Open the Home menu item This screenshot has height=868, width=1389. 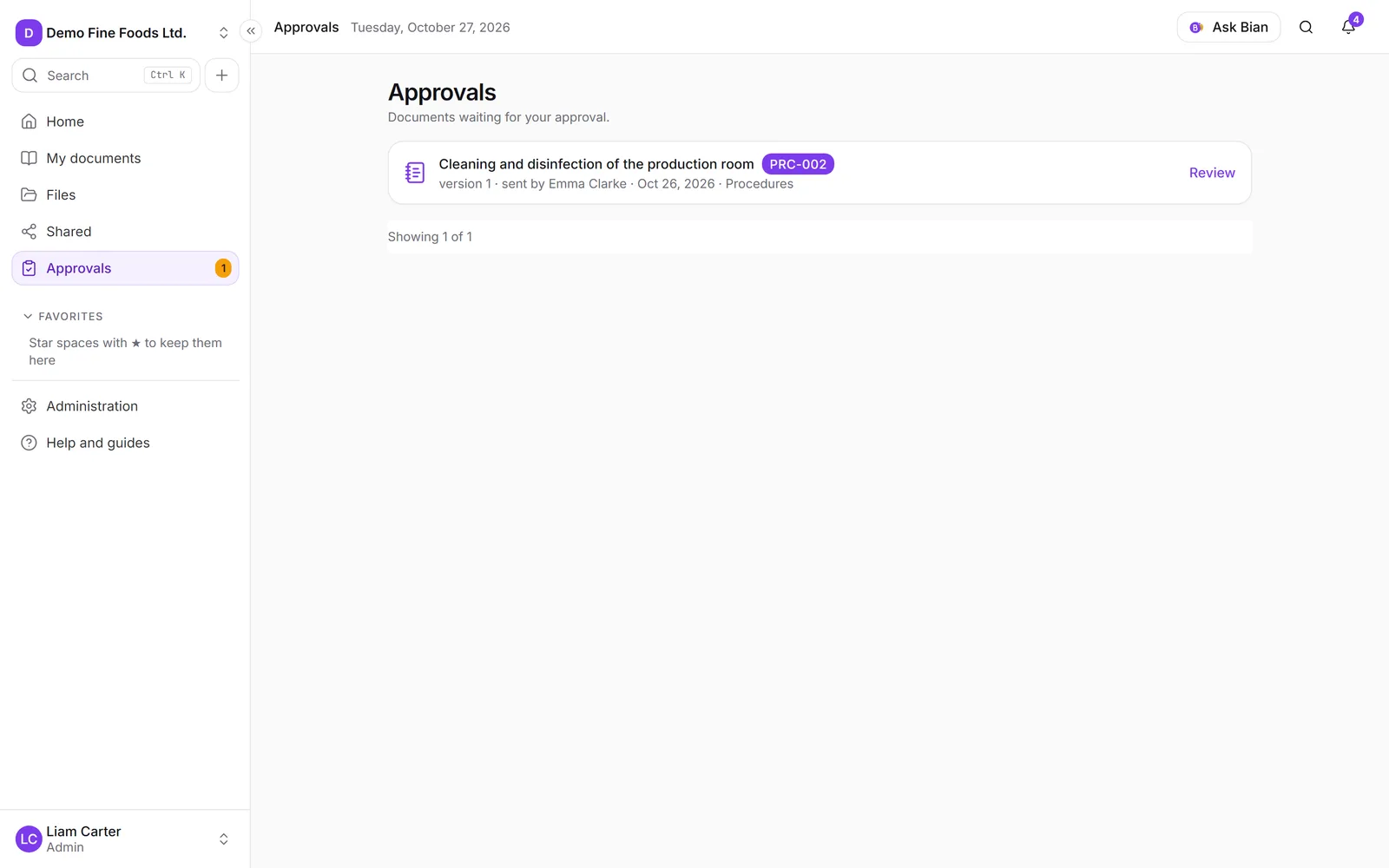click(x=125, y=122)
